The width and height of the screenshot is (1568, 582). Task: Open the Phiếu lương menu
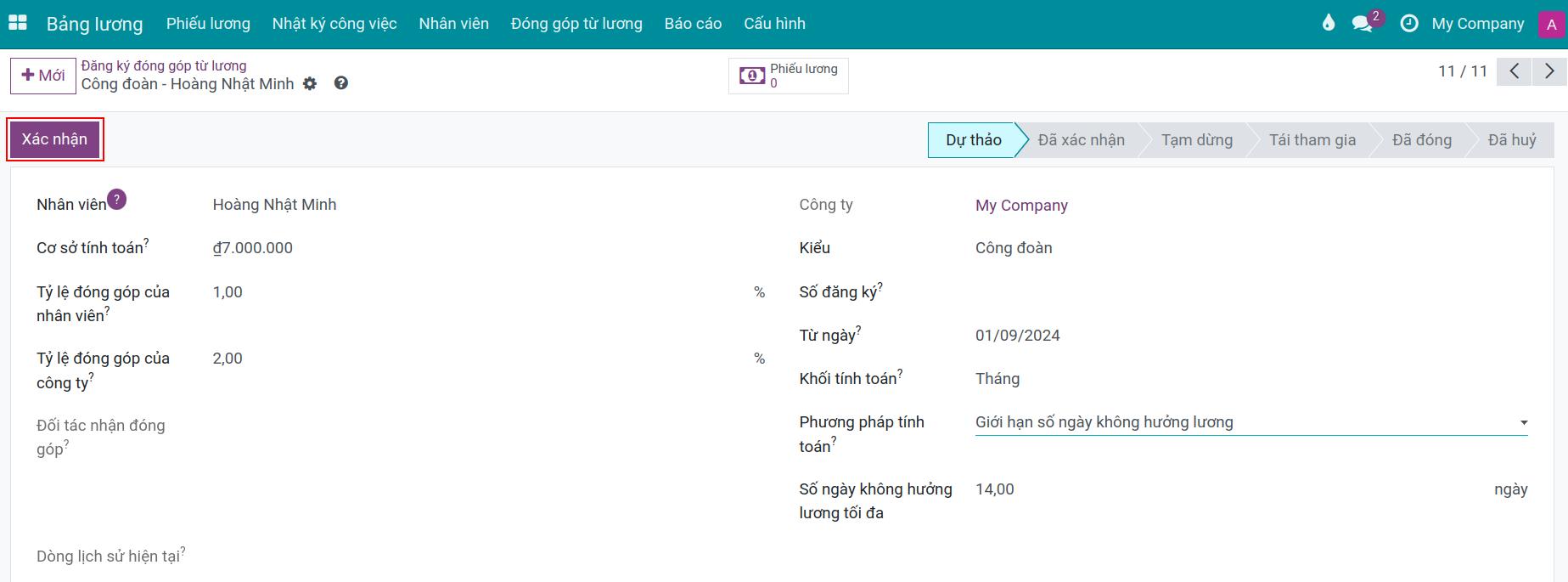click(208, 24)
